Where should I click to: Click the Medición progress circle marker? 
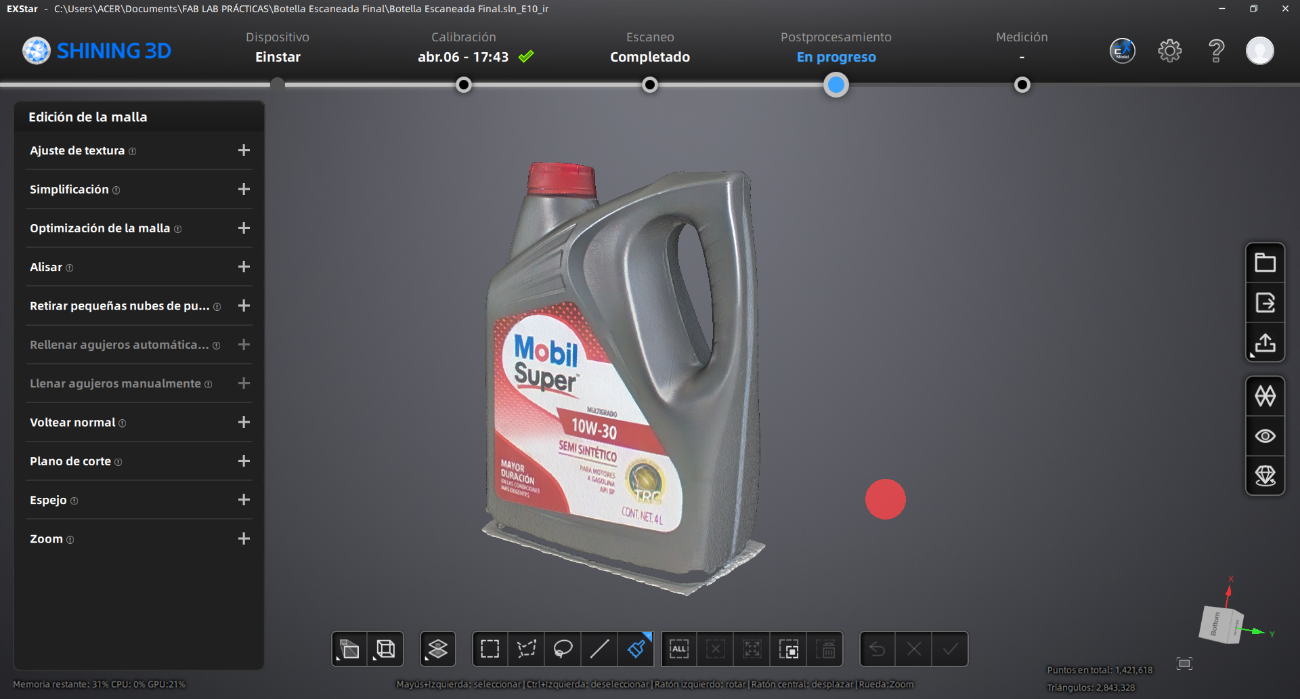click(x=1022, y=85)
